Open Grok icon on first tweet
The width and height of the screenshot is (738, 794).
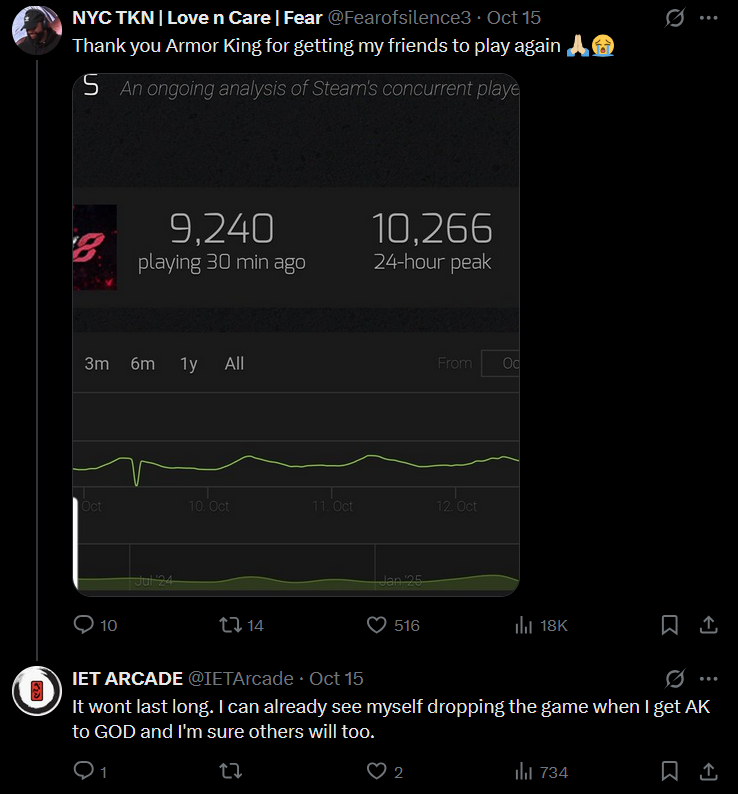[x=675, y=18]
